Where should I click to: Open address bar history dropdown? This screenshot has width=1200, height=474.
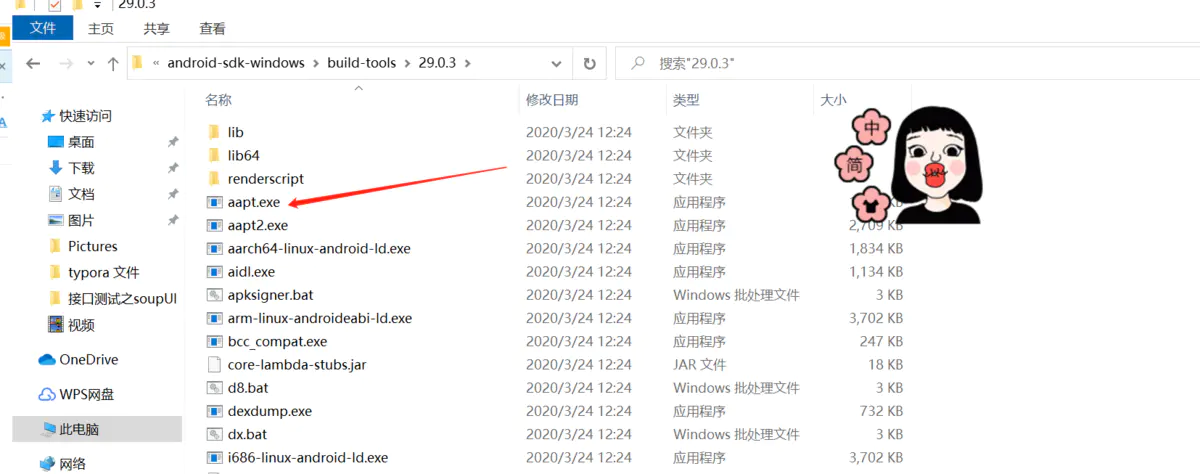[x=557, y=63]
